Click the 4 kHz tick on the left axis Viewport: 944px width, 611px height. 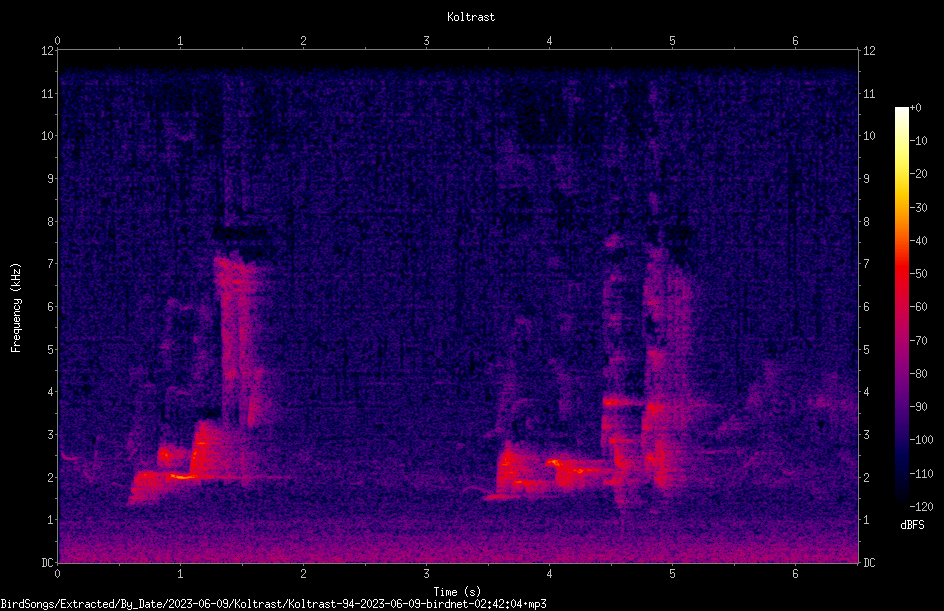click(x=50, y=392)
